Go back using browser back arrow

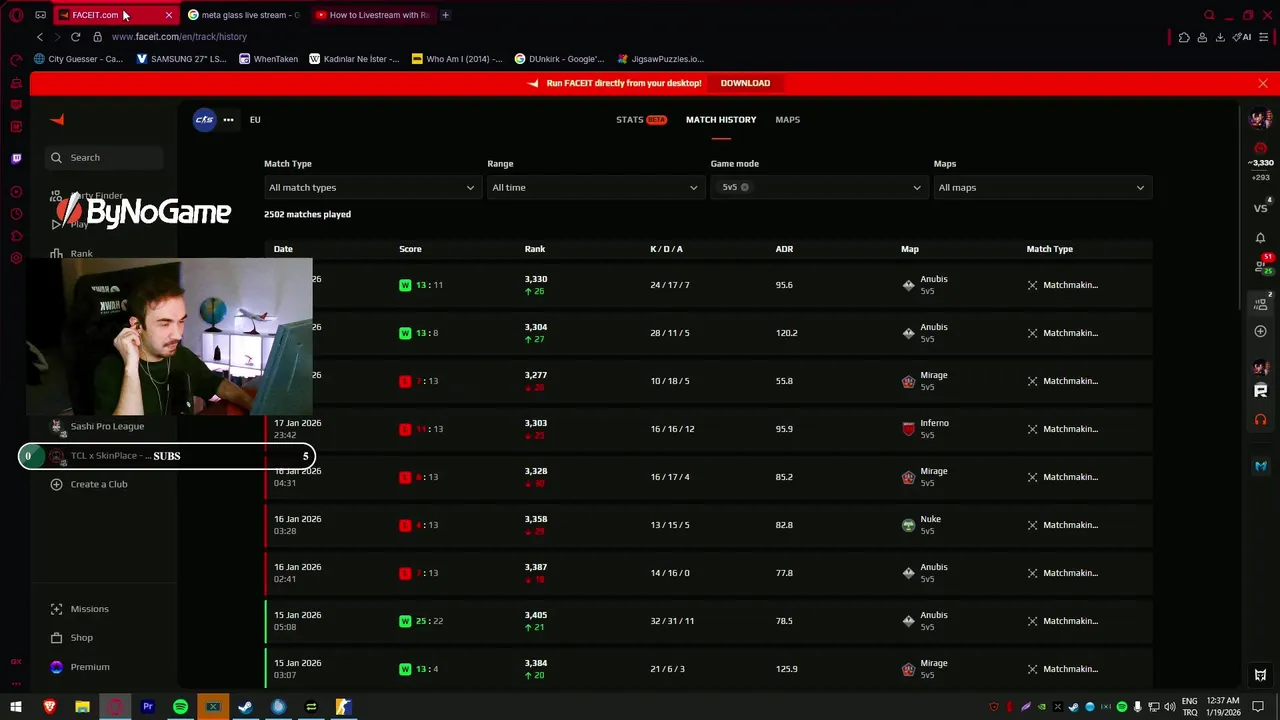[x=40, y=37]
